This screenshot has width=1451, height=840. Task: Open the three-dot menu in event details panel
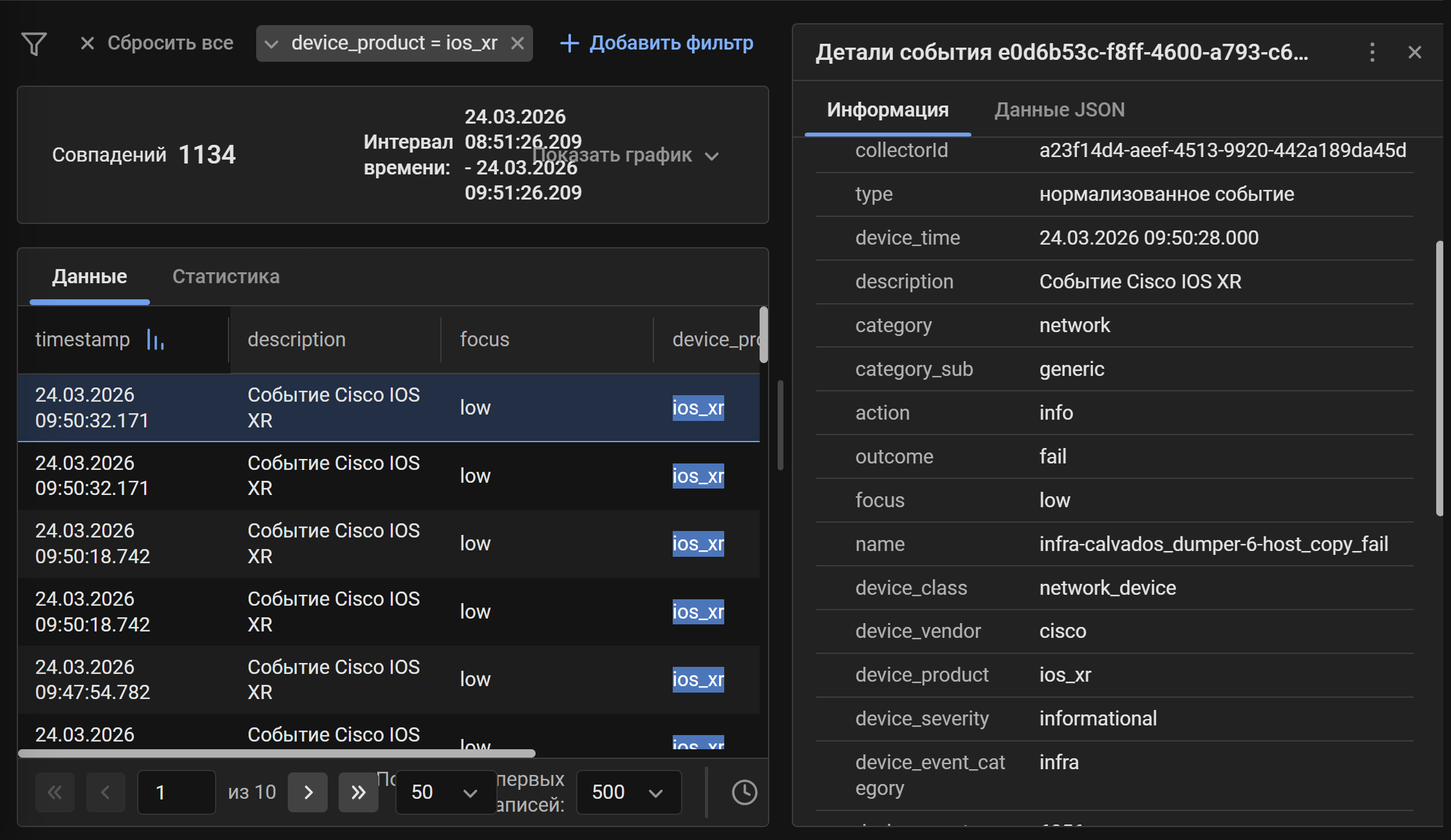tap(1372, 53)
